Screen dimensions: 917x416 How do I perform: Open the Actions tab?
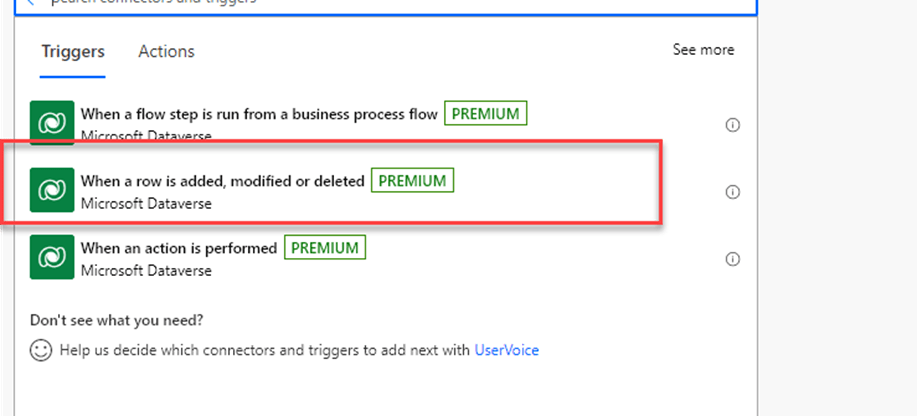point(166,51)
